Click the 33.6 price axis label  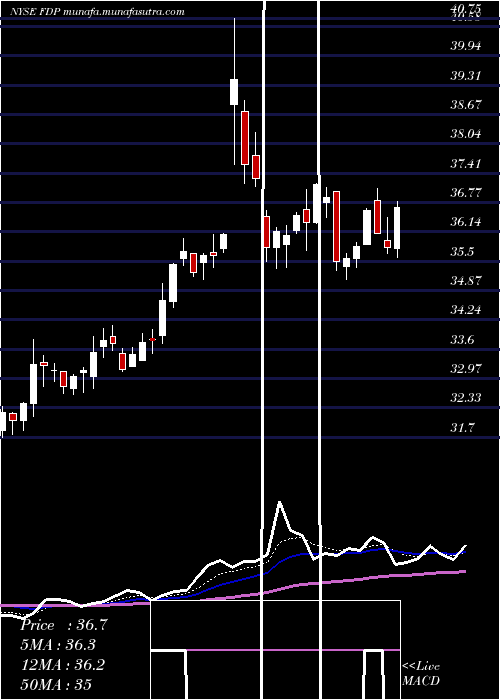pos(462,340)
